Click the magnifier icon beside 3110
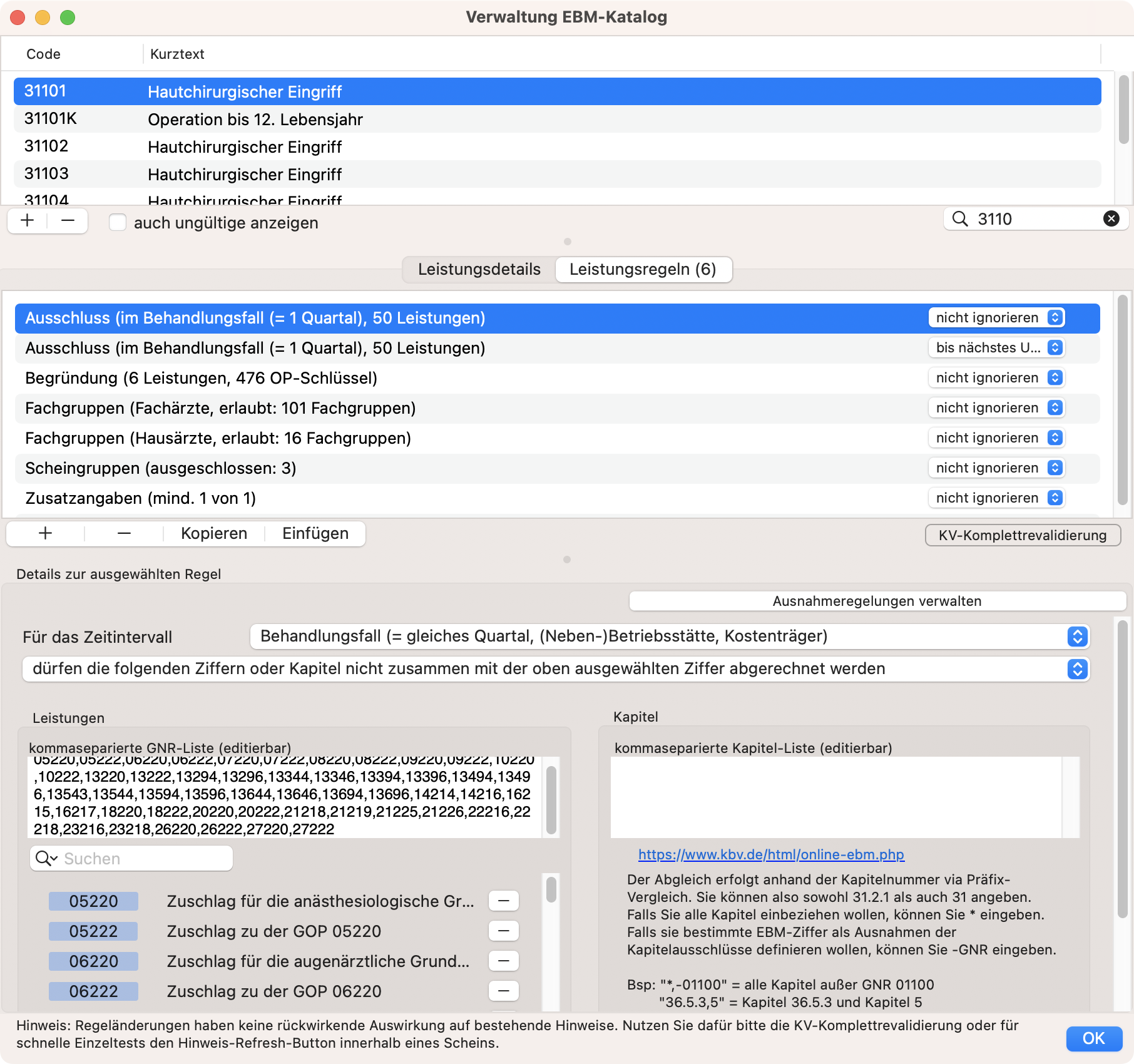Screen dimensions: 1134x1064 (960, 218)
